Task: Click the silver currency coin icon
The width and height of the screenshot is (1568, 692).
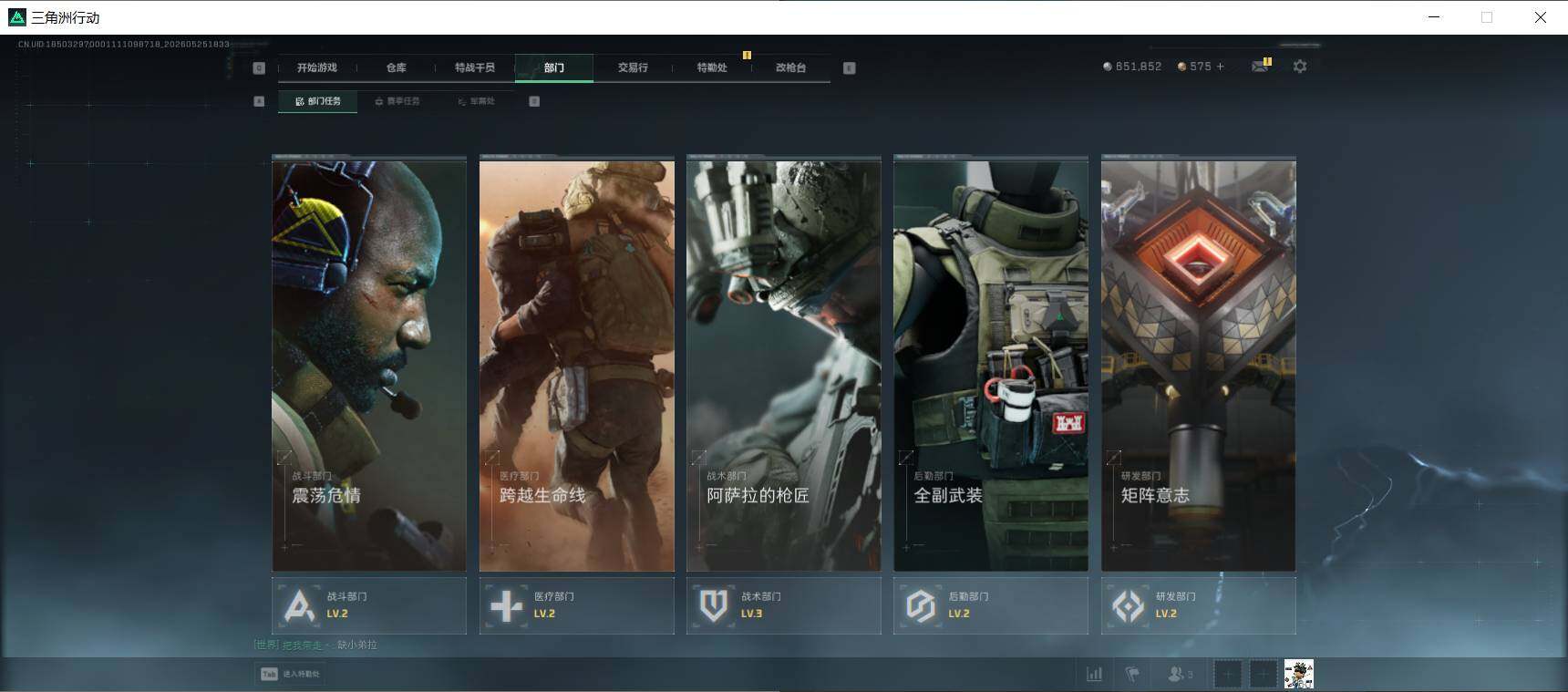Action: (1108, 67)
